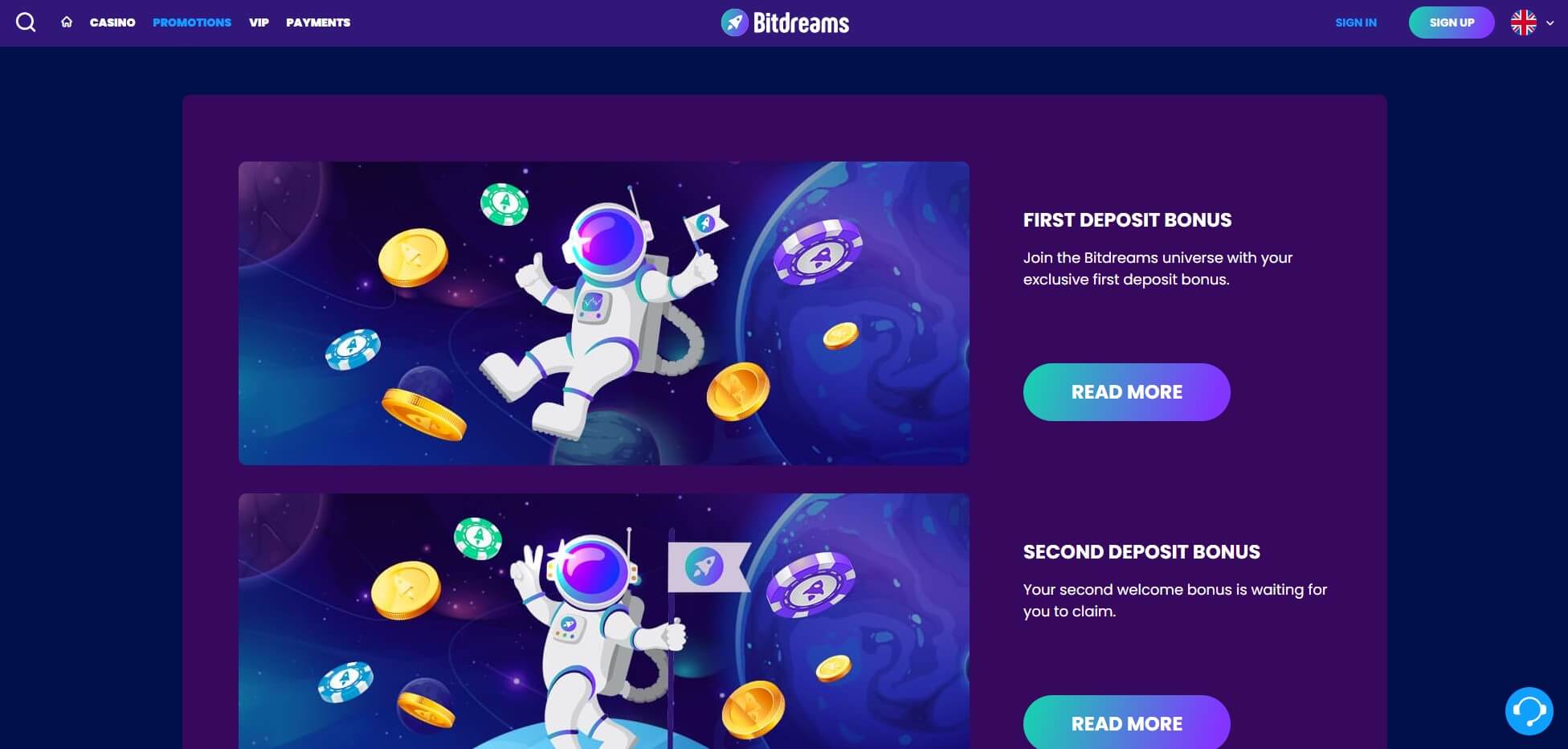Read more about First Deposit Bonus
The height and width of the screenshot is (749, 1568).
pos(1126,392)
